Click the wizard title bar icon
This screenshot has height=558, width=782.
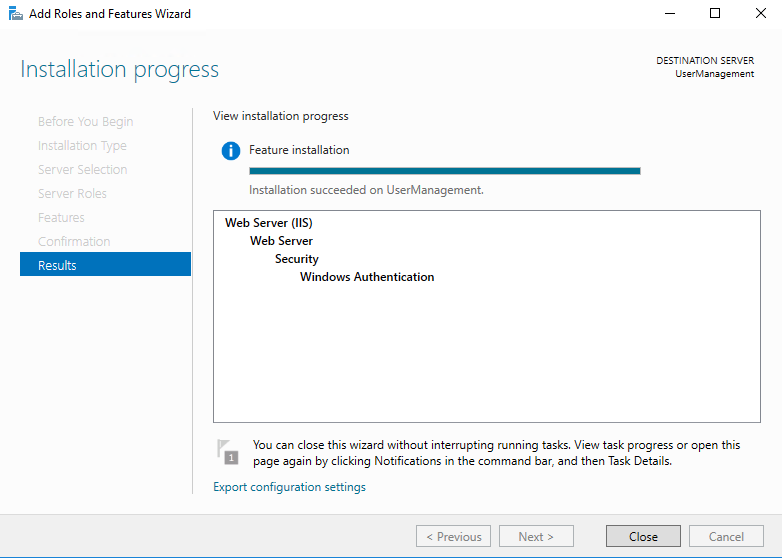pyautogui.click(x=15, y=13)
